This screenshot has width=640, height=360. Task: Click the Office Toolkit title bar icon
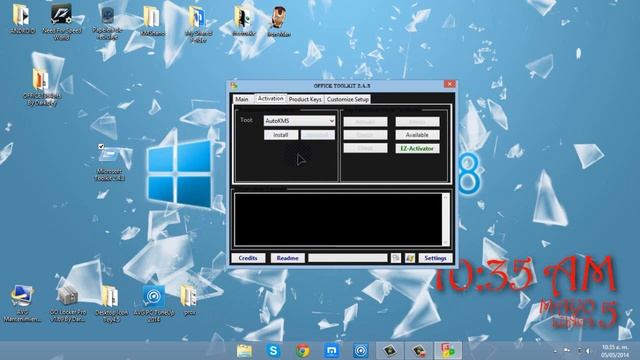pyautogui.click(x=234, y=85)
